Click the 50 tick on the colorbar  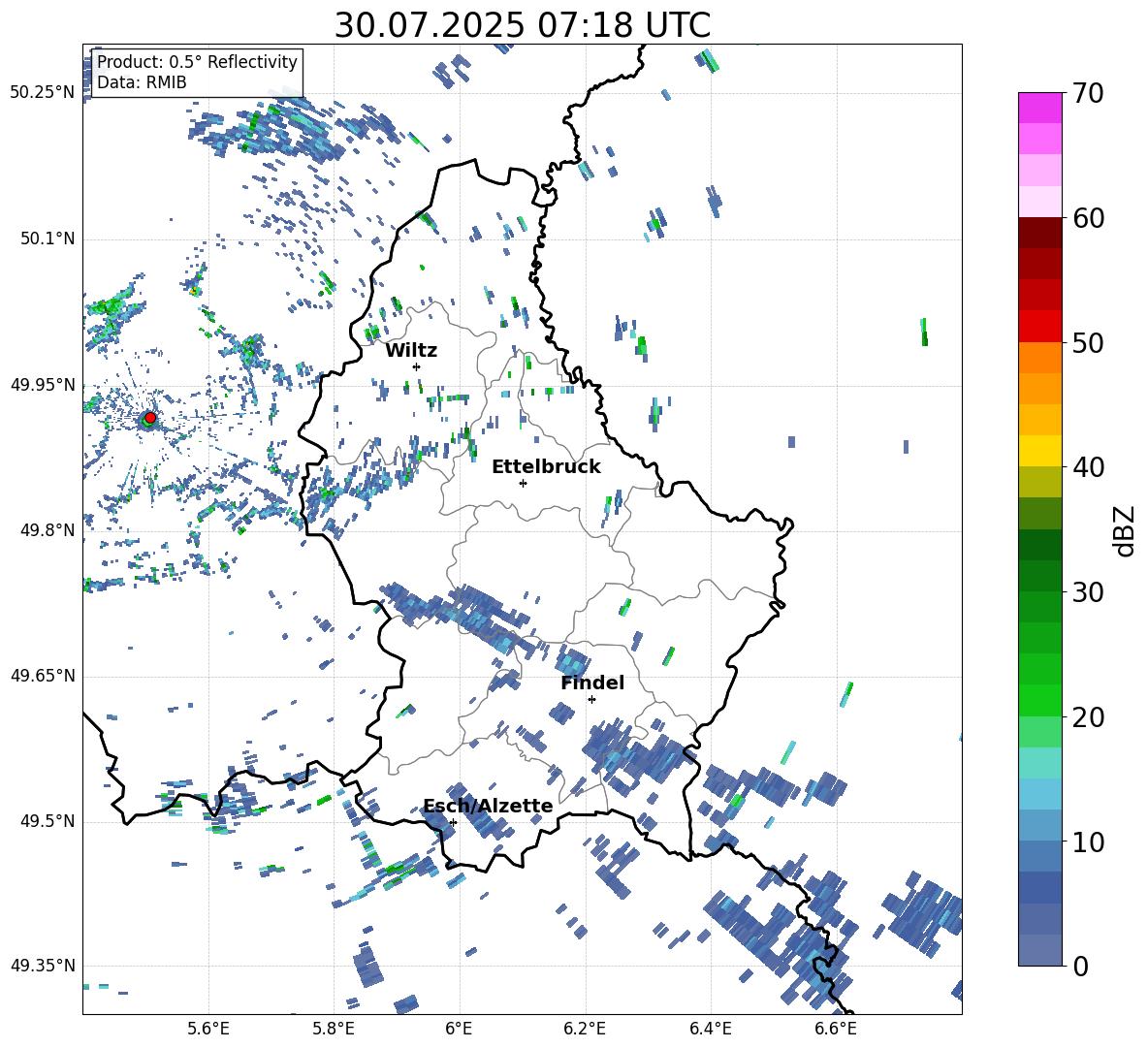point(1088,342)
